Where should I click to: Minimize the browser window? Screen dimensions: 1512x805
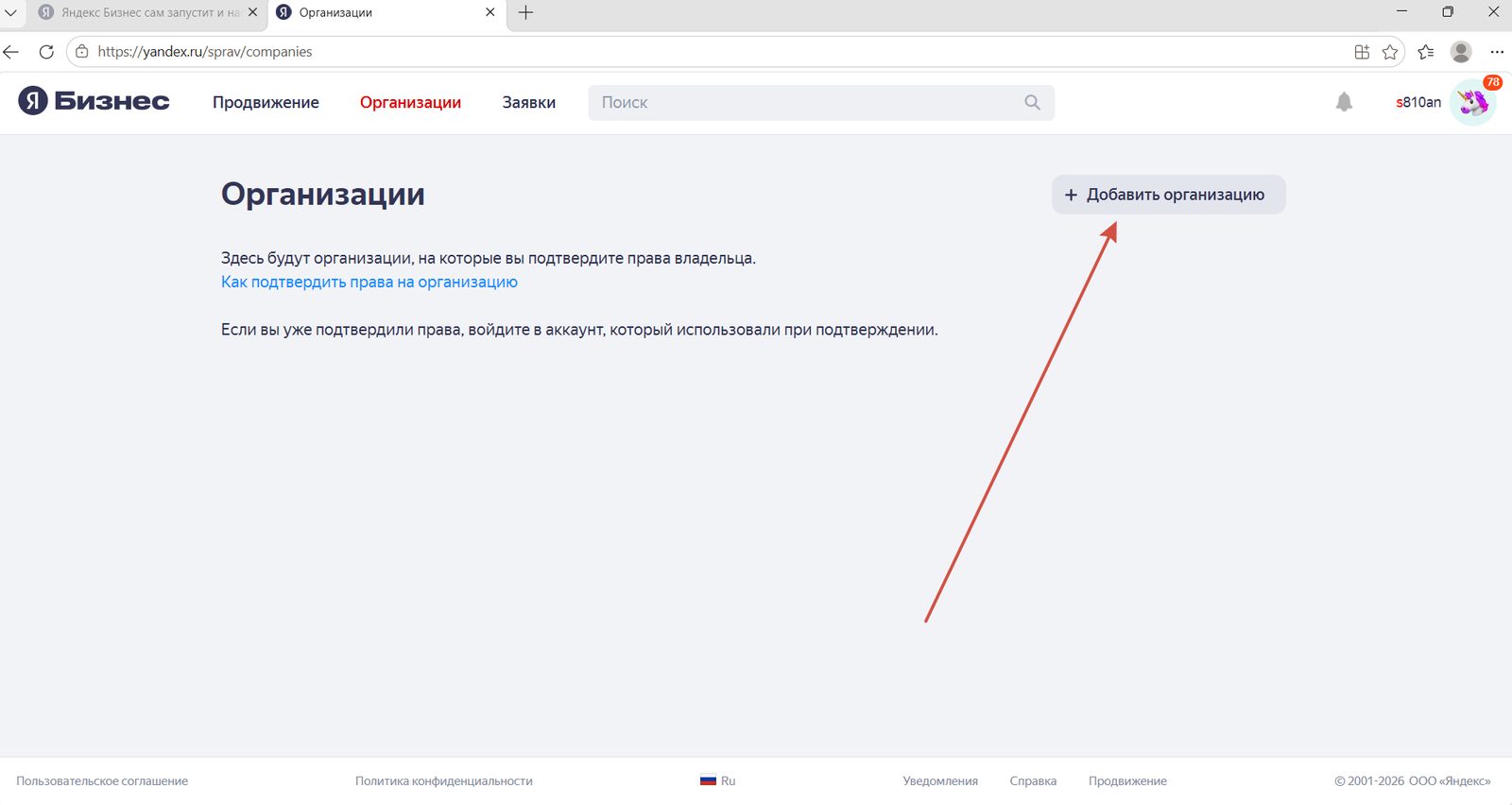coord(1401,12)
